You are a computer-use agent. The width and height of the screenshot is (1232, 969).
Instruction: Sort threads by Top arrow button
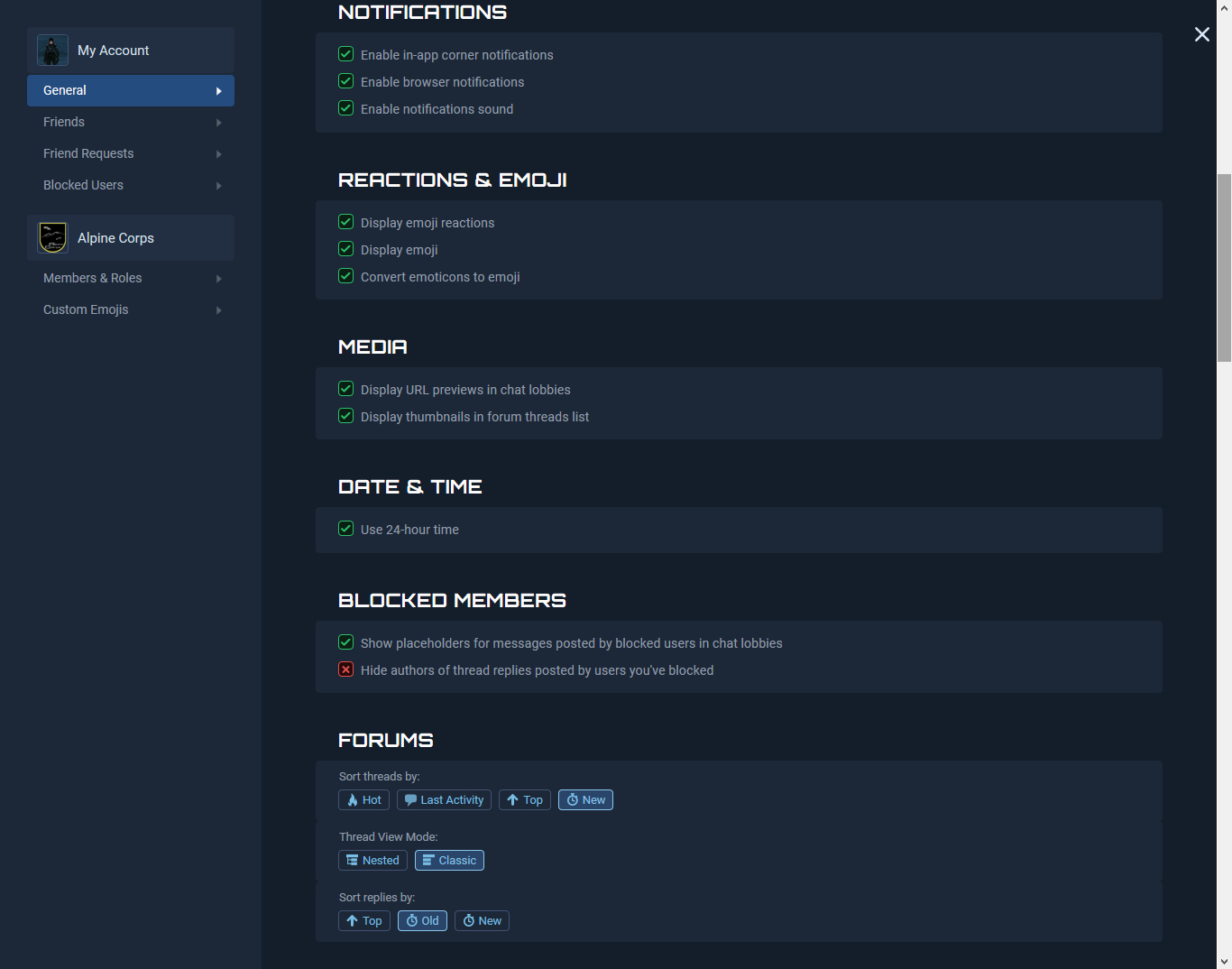click(524, 800)
